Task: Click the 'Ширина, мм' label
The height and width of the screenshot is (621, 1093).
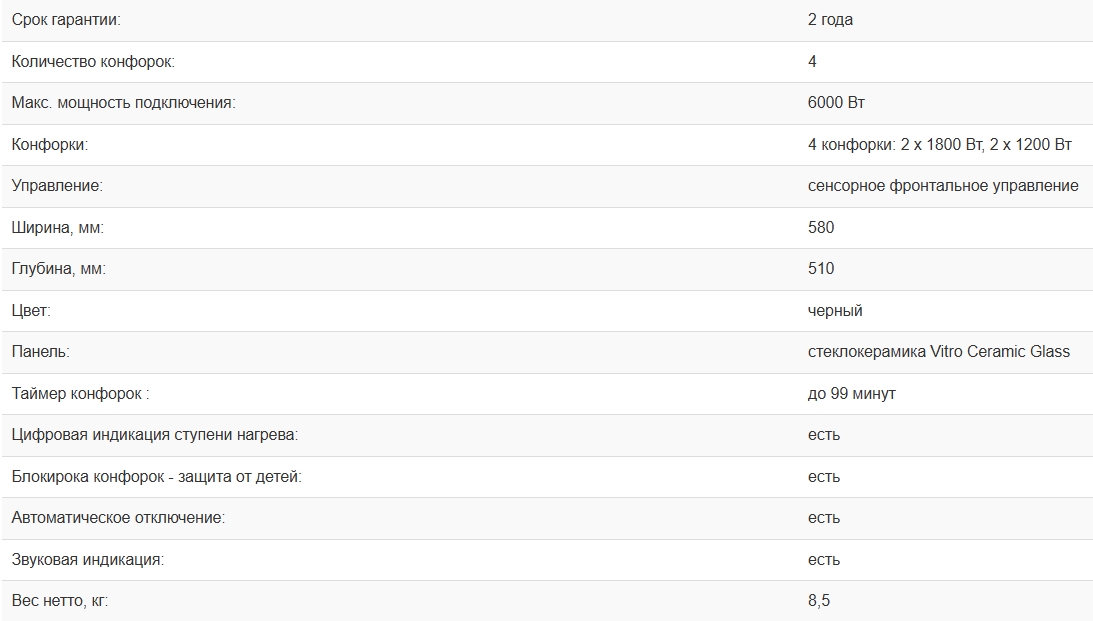Action: [x=58, y=228]
